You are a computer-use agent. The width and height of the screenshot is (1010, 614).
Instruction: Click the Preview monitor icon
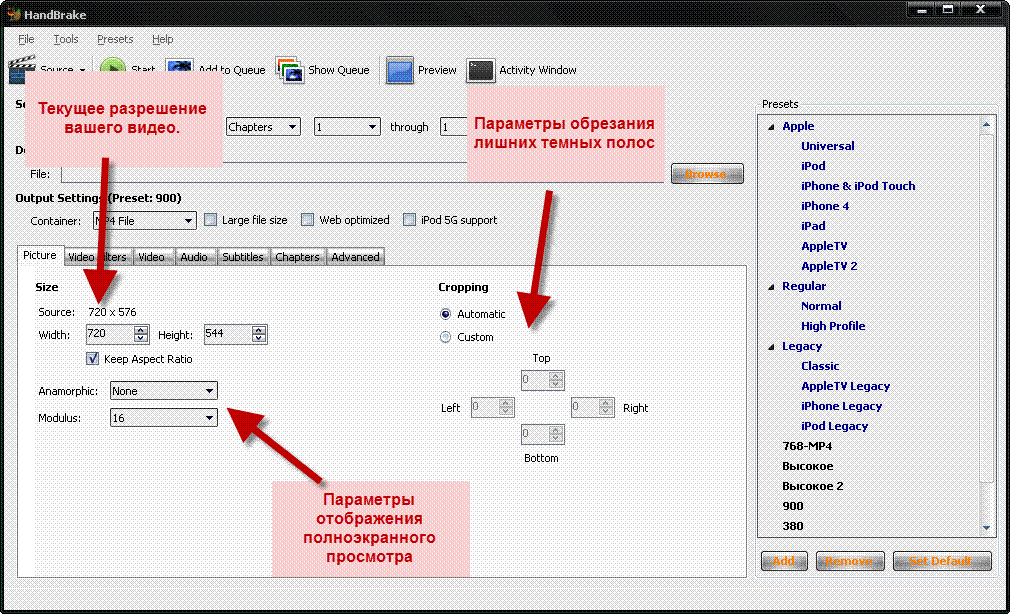coord(399,70)
